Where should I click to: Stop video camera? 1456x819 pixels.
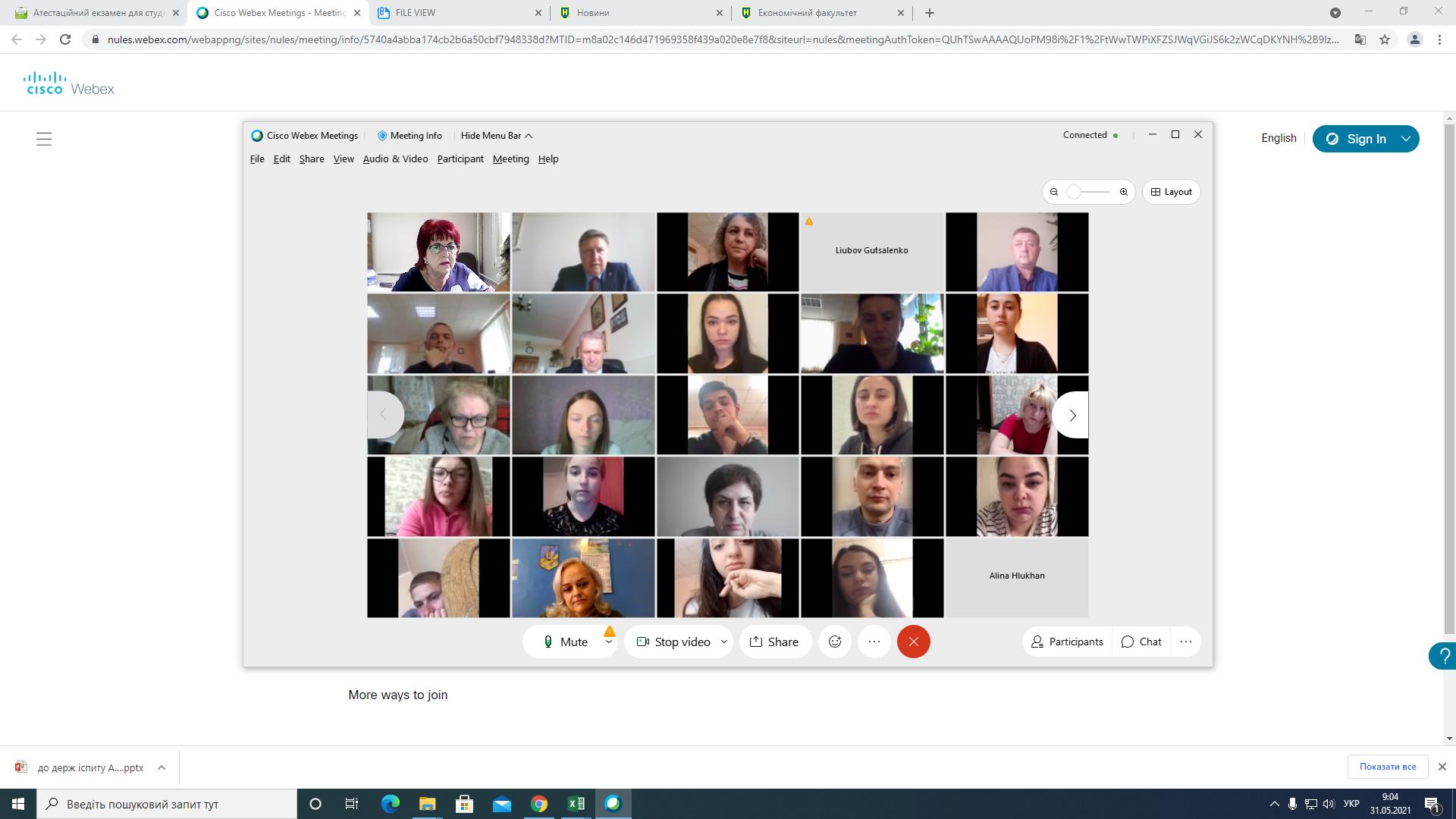(673, 642)
